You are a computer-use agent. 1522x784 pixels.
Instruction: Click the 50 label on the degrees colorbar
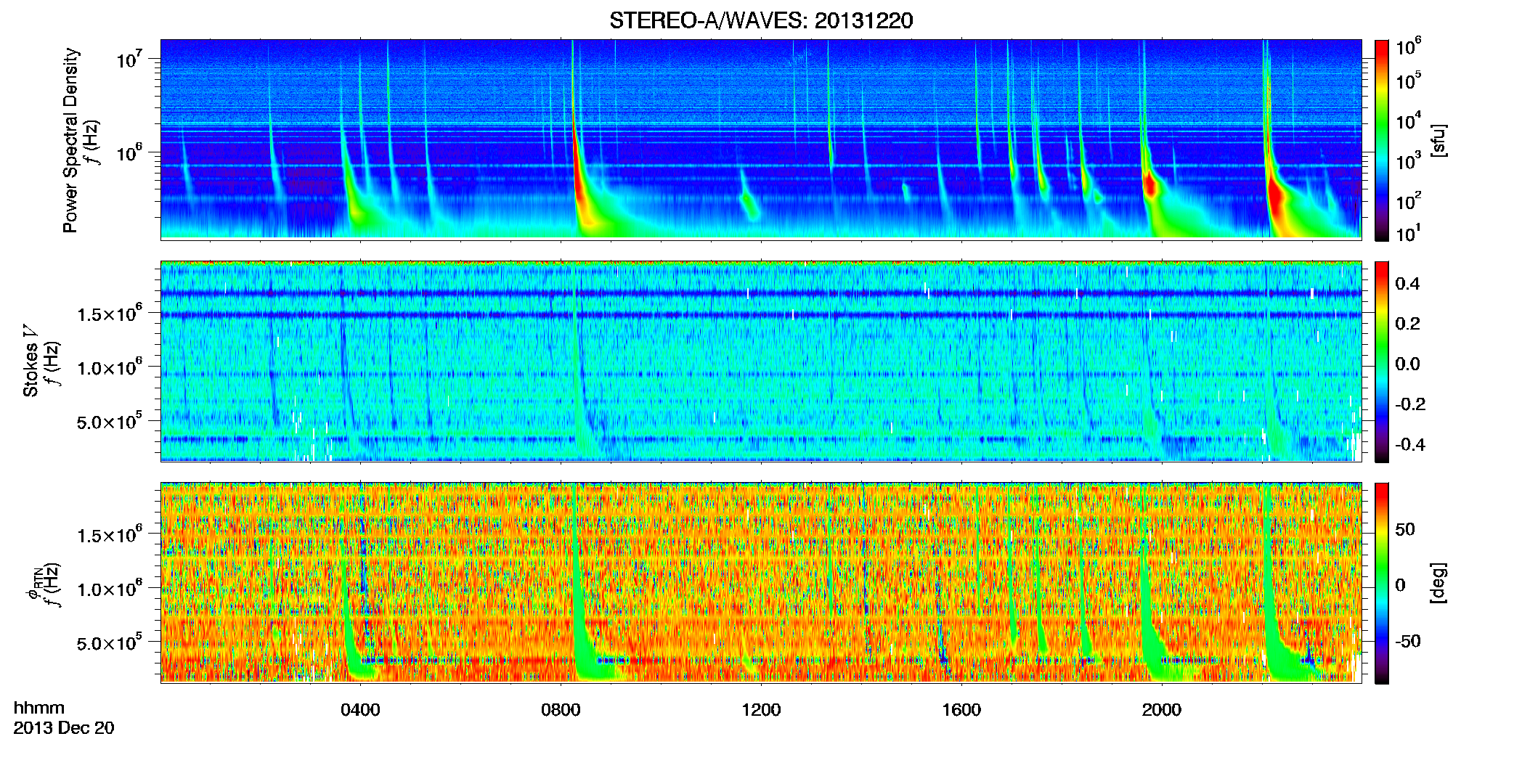(x=1405, y=529)
